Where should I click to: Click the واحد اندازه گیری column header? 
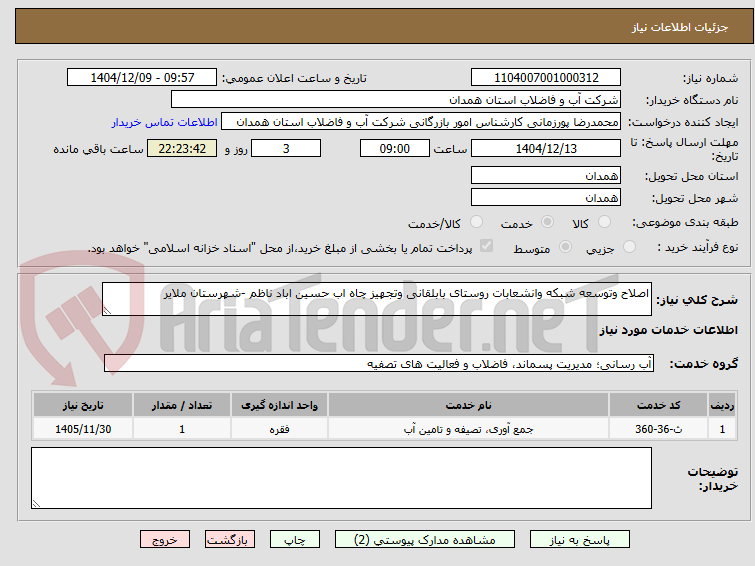[x=279, y=405]
